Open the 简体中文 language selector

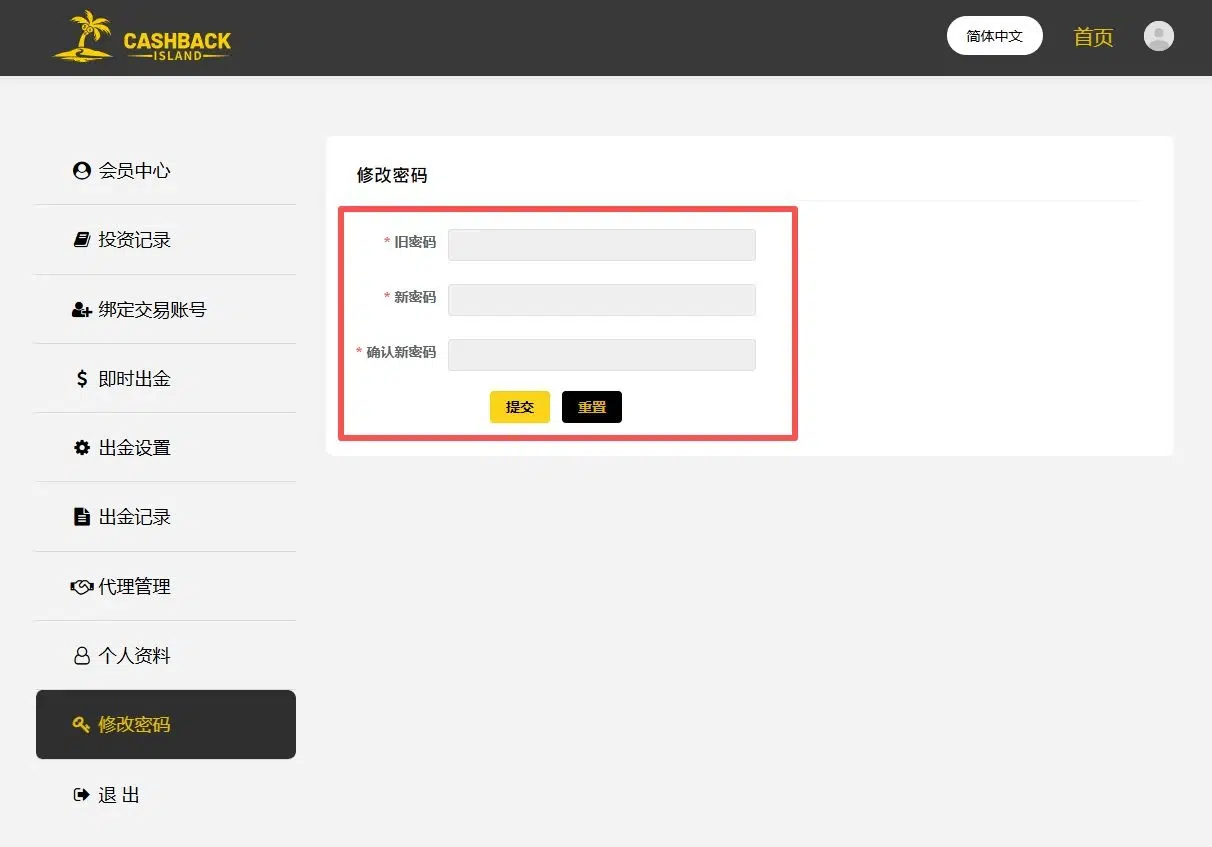click(x=995, y=36)
